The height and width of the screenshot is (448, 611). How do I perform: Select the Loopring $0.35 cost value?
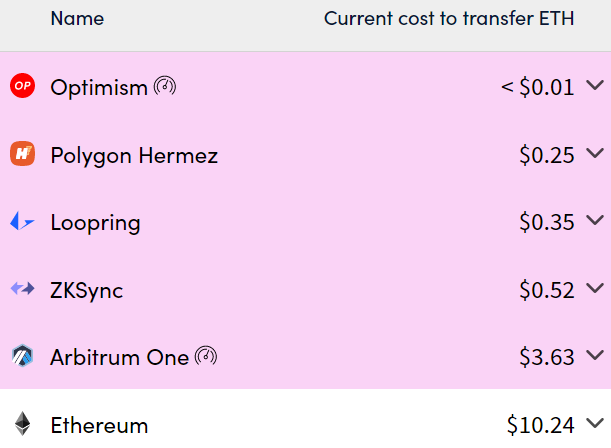pos(547,223)
